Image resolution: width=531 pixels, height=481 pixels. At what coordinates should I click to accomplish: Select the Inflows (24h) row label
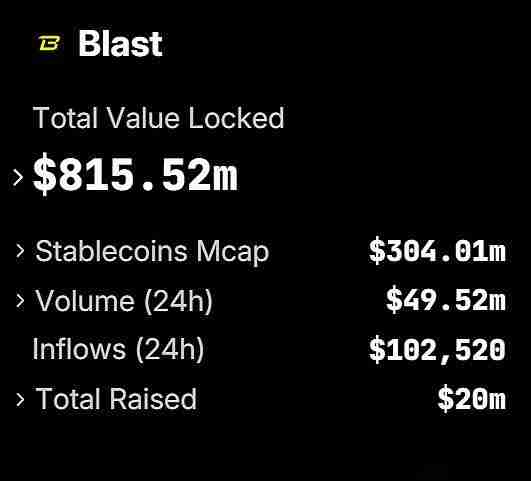pos(118,349)
